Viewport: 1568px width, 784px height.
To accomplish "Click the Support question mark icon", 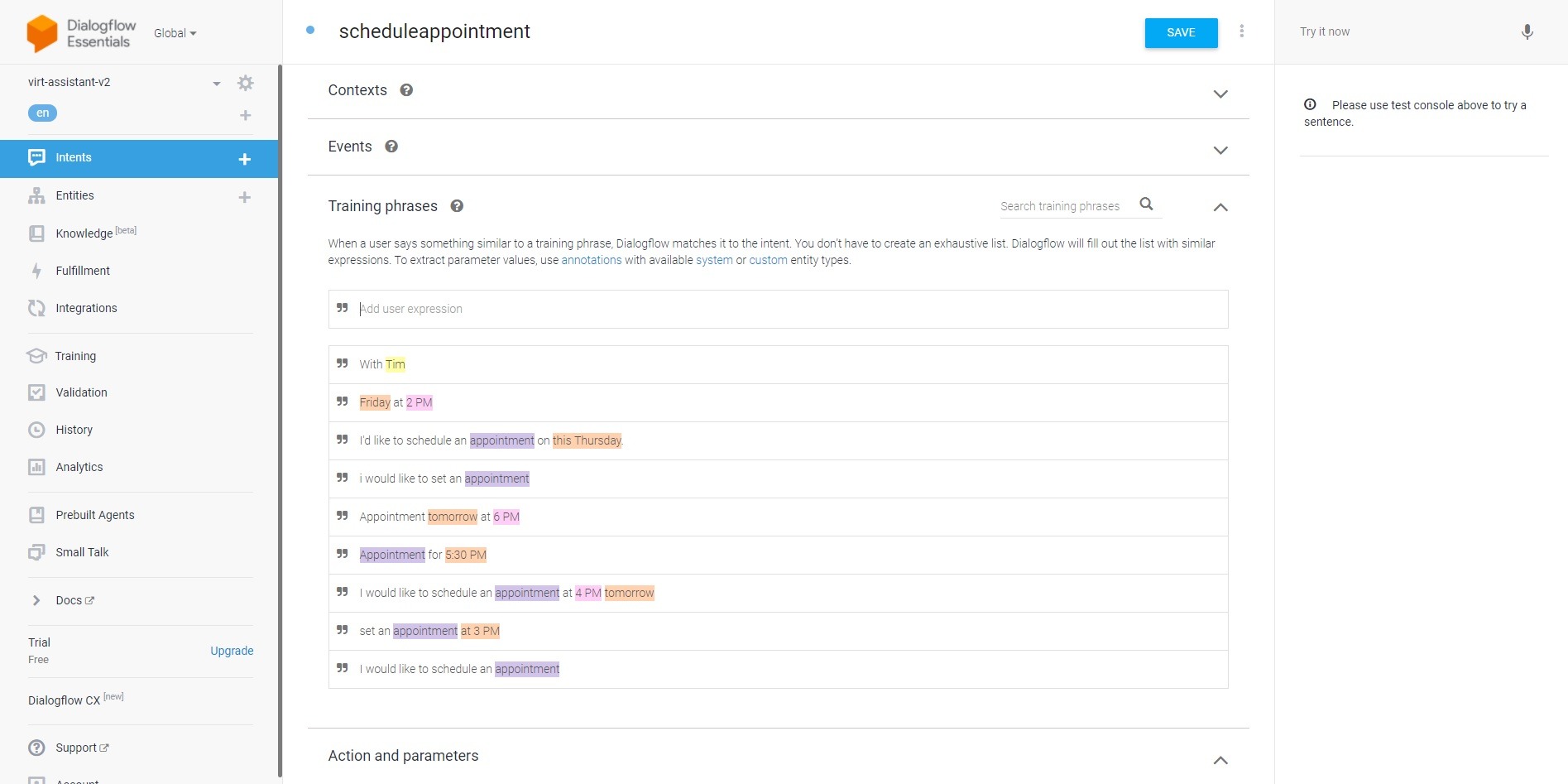I will click(x=36, y=748).
